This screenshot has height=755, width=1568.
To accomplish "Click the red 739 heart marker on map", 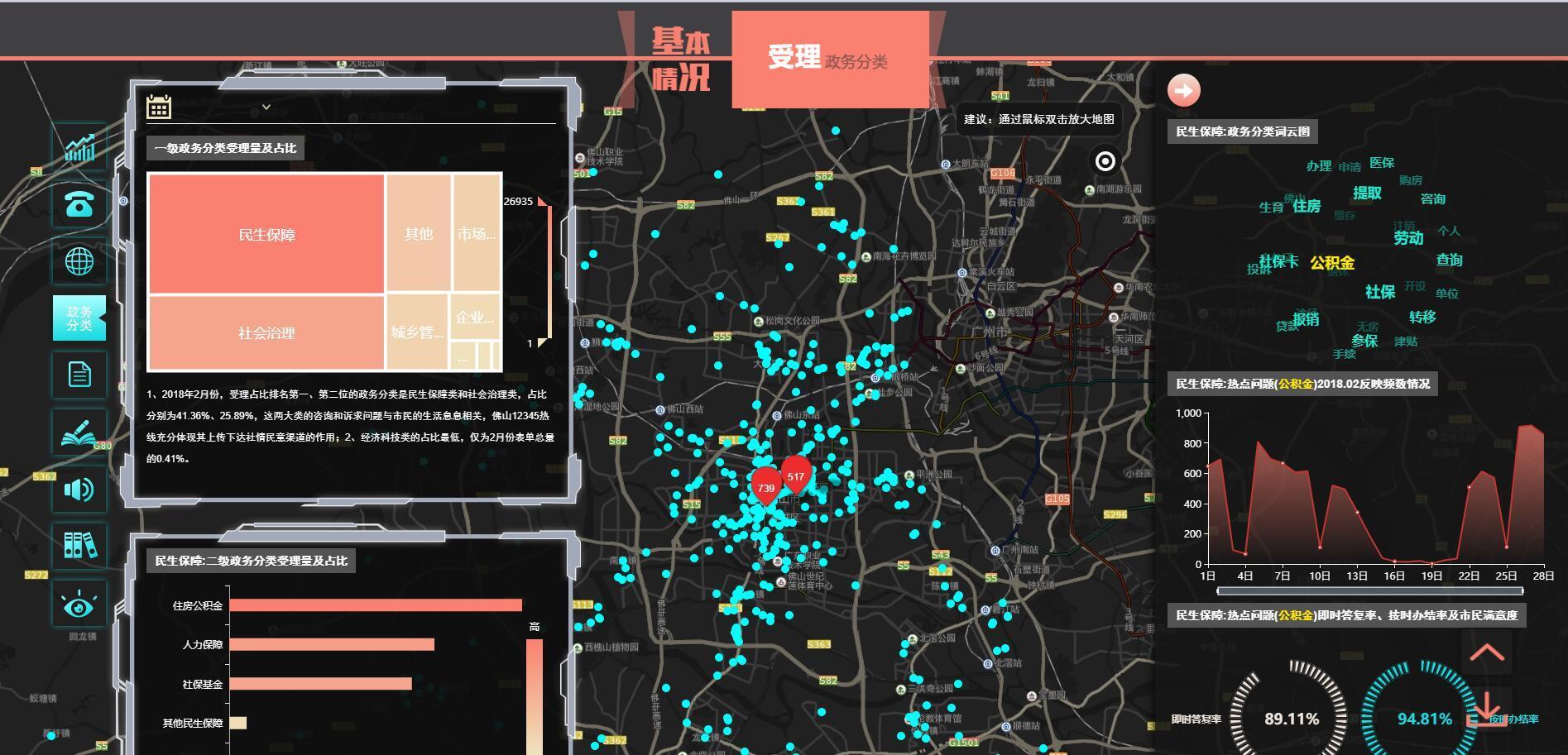I will click(765, 486).
